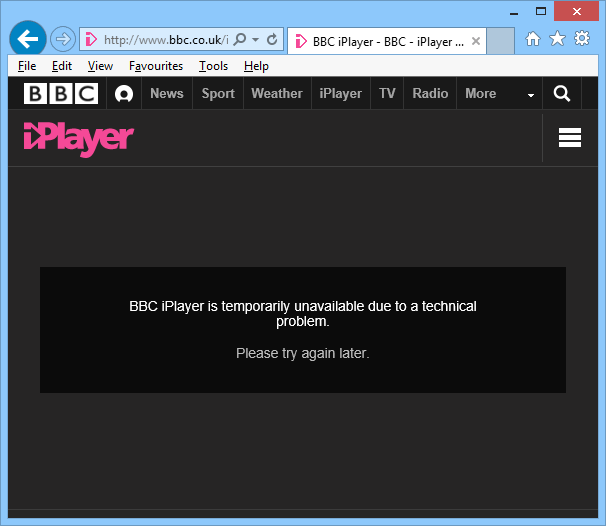Refresh the page with the reload icon
Viewport: 606px width, 526px height.
pyautogui.click(x=272, y=39)
